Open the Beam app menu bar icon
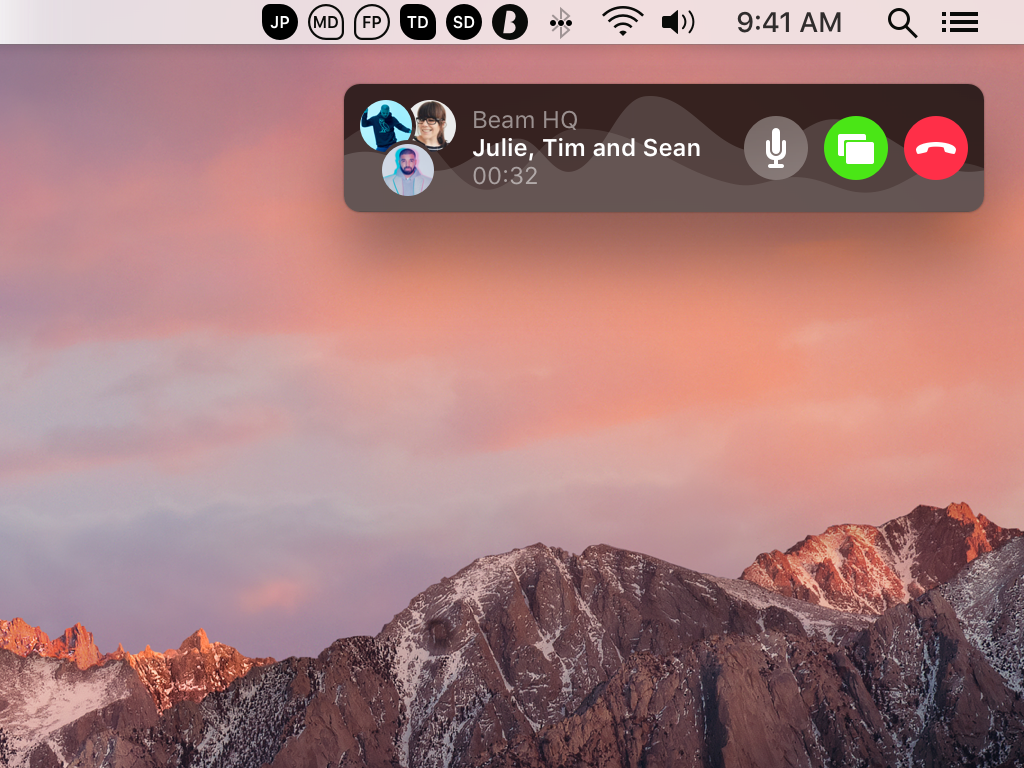Viewport: 1024px width, 768px height. click(x=509, y=22)
